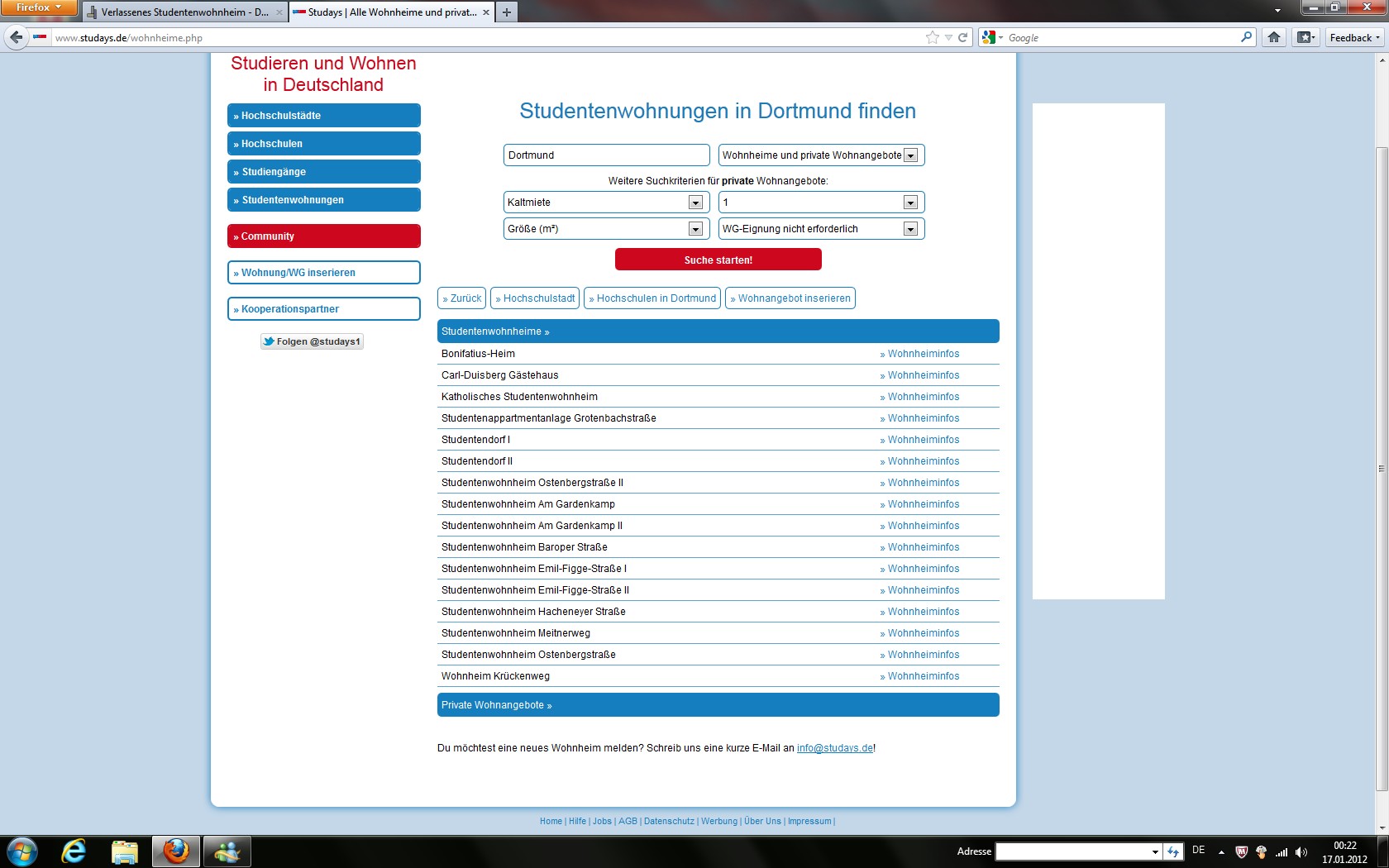The height and width of the screenshot is (868, 1389).
Task: Open the Größe (m²) dropdown
Action: coord(695,229)
